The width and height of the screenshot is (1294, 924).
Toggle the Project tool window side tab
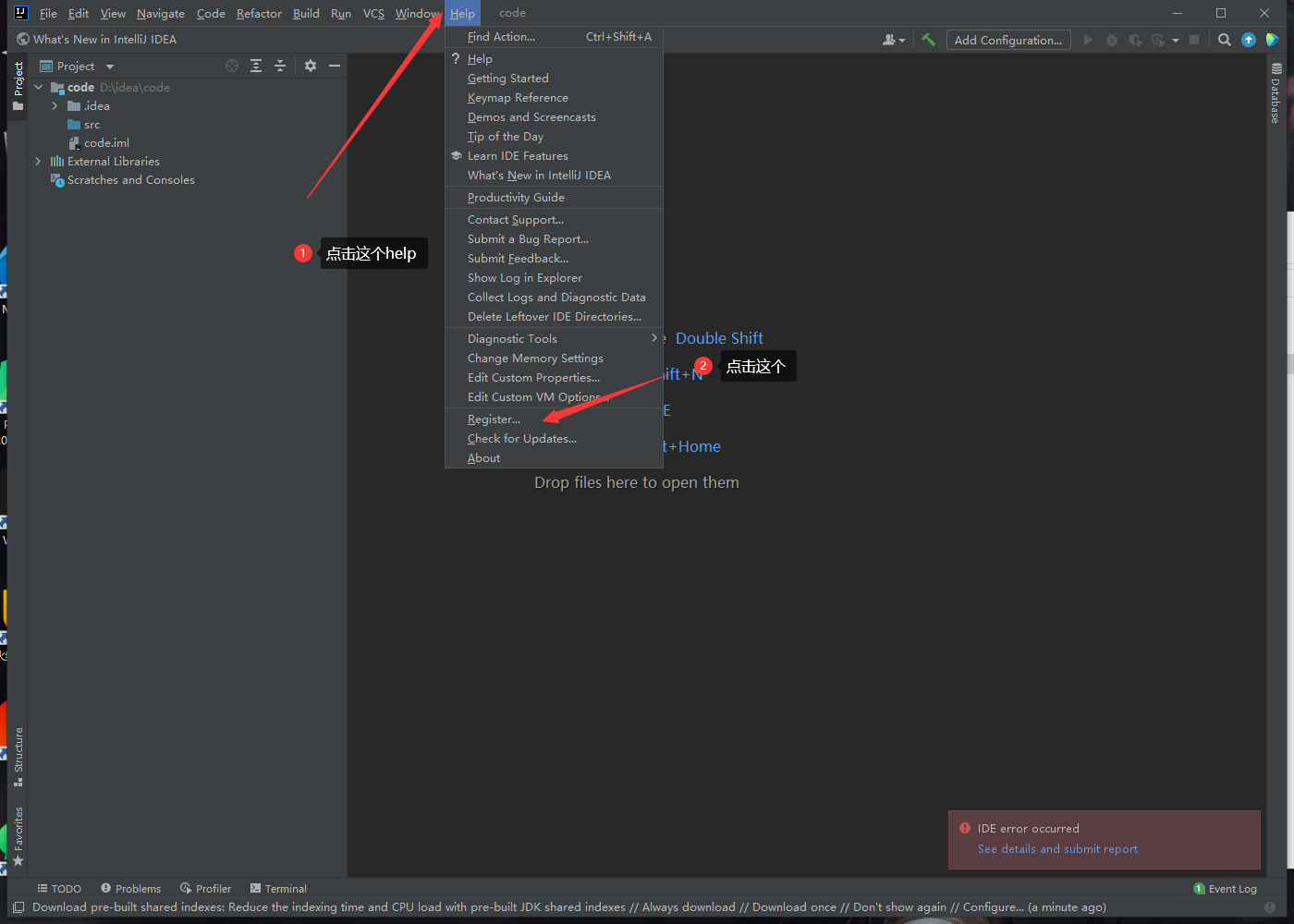18,86
